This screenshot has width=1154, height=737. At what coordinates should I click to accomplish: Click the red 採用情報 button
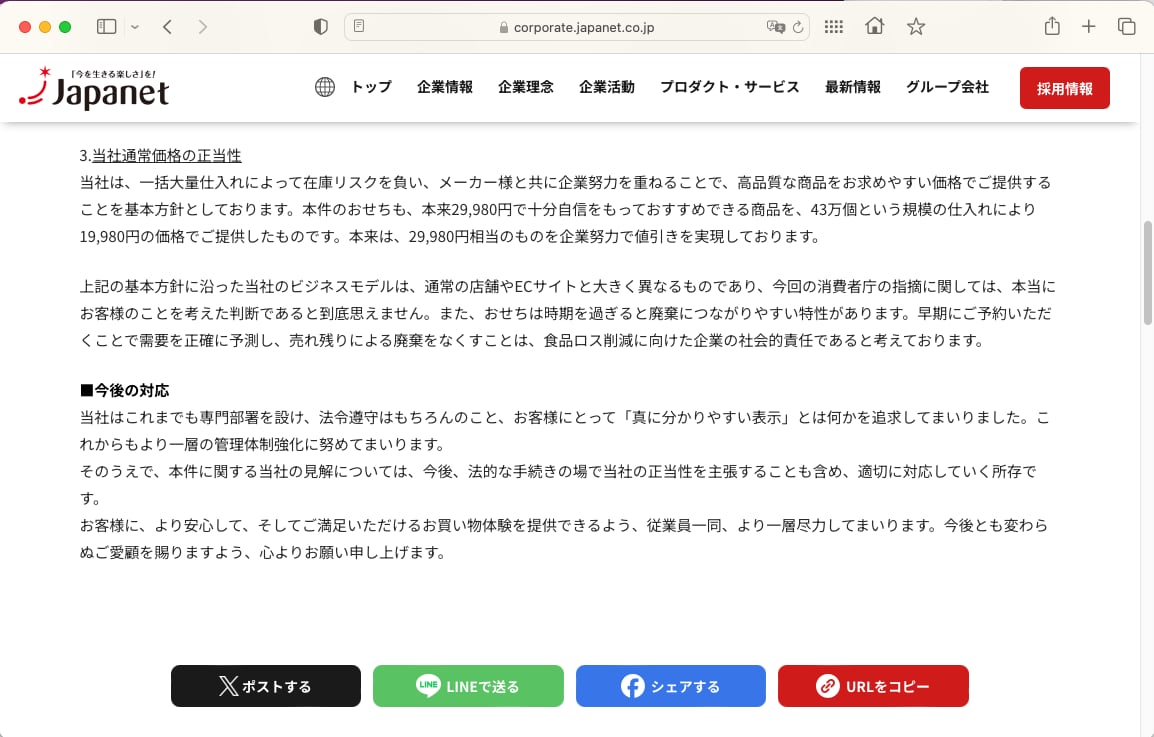tap(1064, 88)
